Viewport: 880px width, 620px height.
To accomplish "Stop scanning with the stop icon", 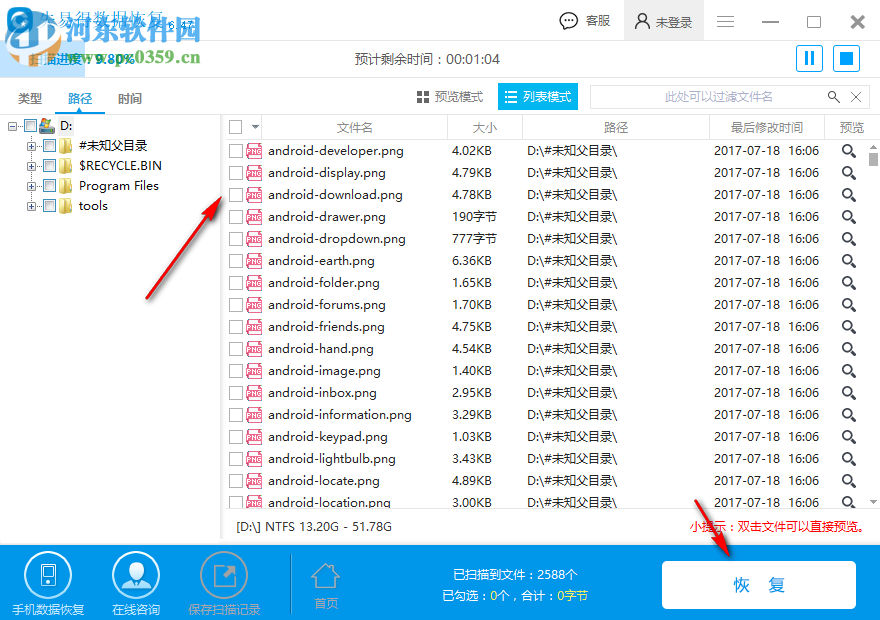I will [x=846, y=58].
